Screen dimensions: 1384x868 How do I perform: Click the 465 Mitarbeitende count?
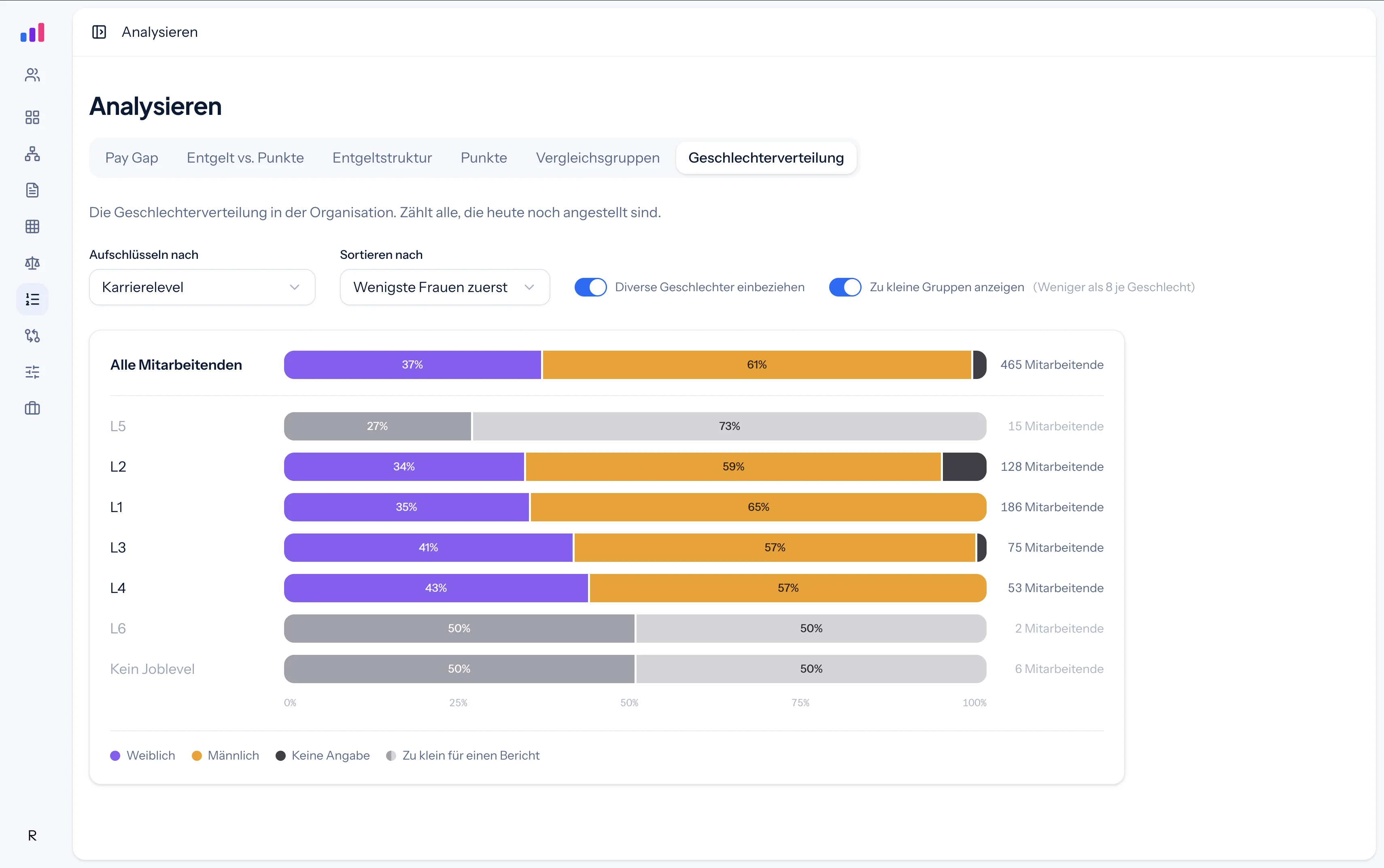click(1051, 364)
